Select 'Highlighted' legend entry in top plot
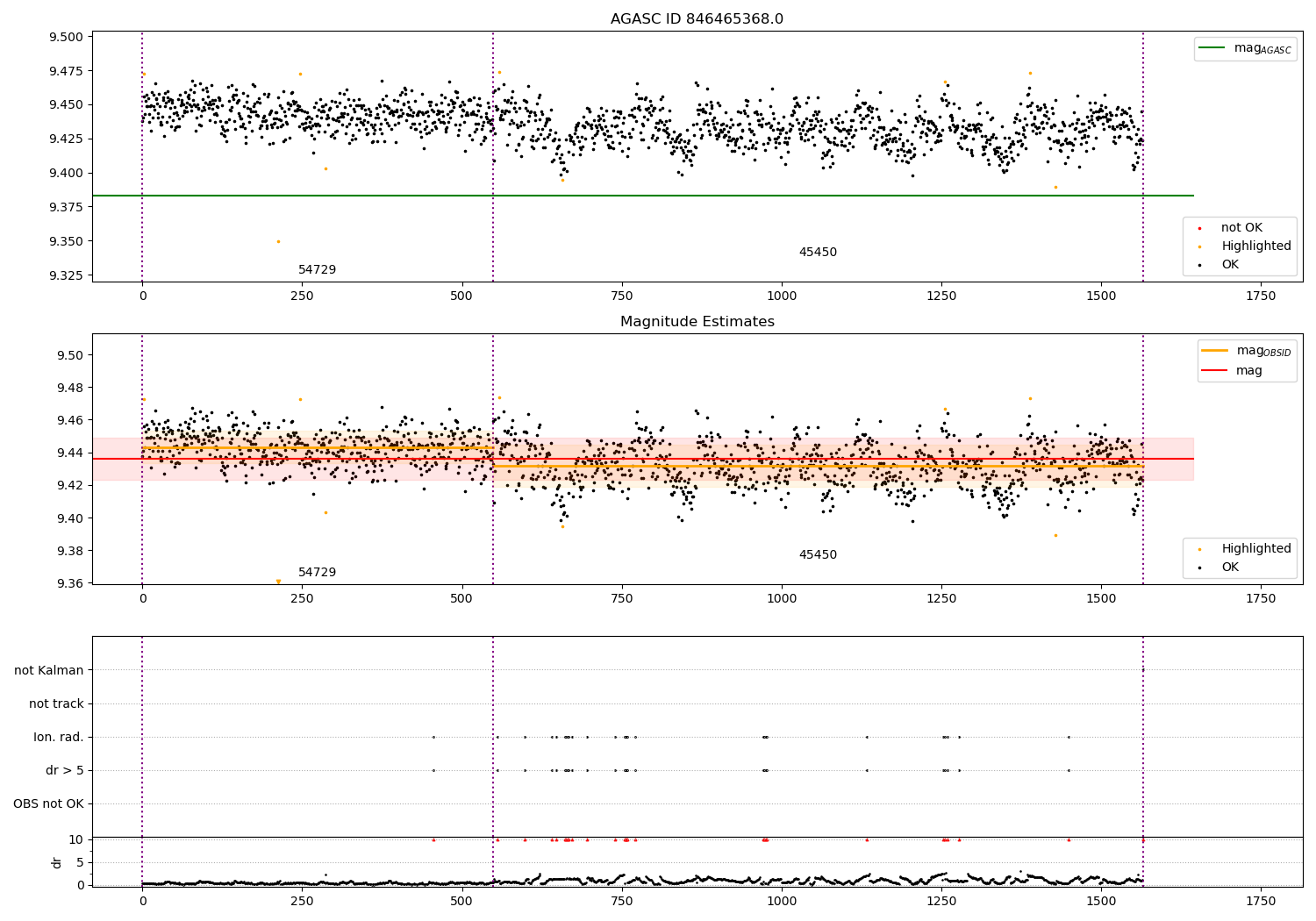 coord(1256,246)
